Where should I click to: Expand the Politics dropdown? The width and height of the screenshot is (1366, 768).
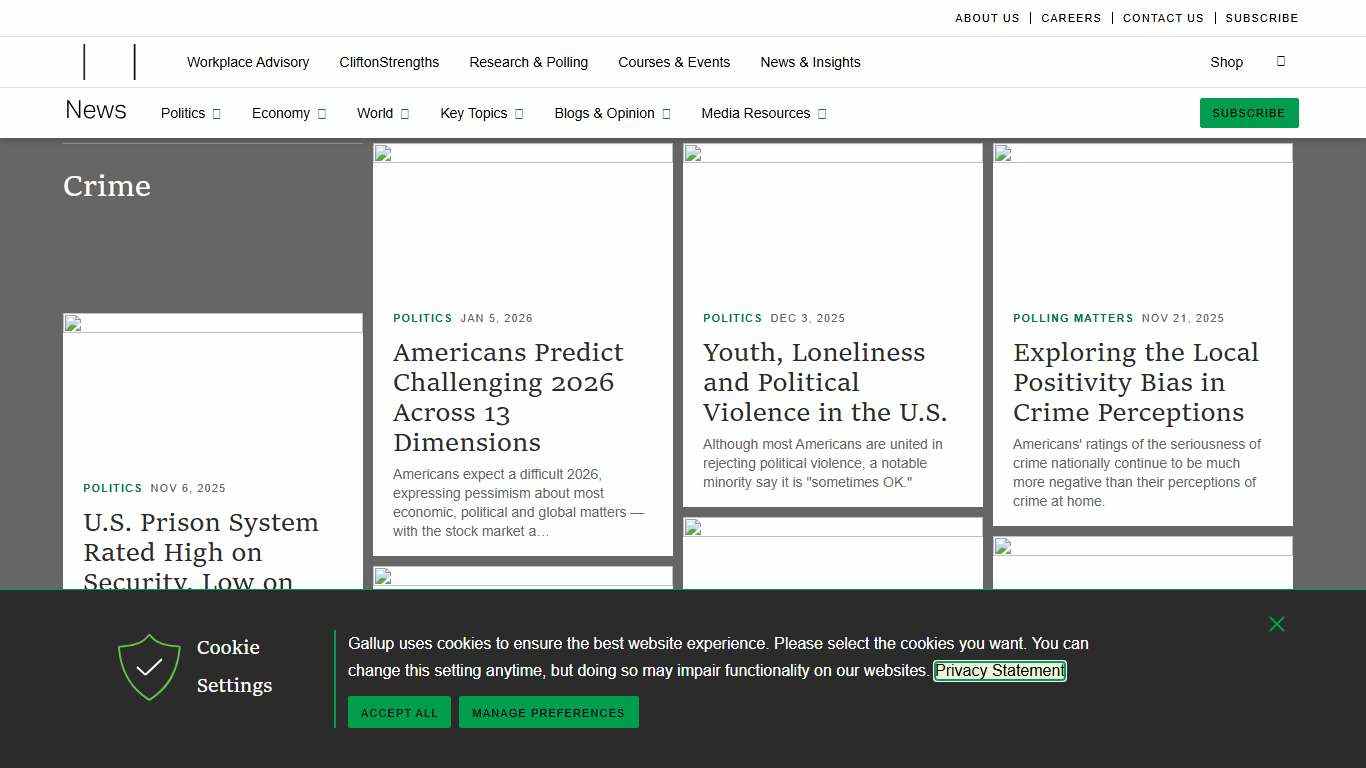(190, 113)
